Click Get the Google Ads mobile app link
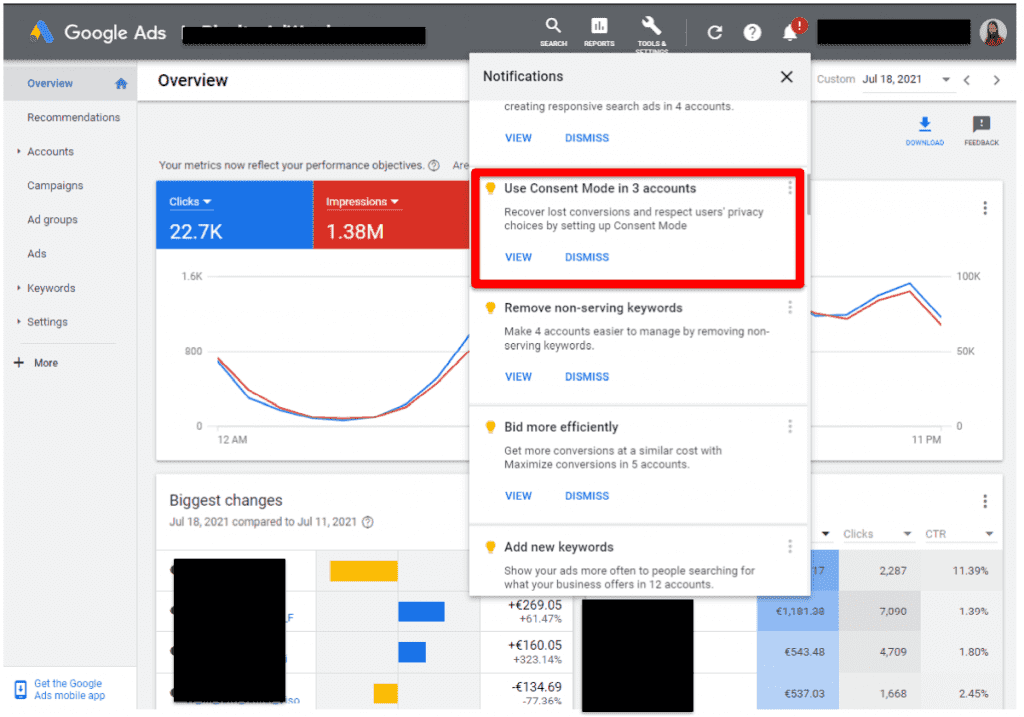 coord(69,690)
